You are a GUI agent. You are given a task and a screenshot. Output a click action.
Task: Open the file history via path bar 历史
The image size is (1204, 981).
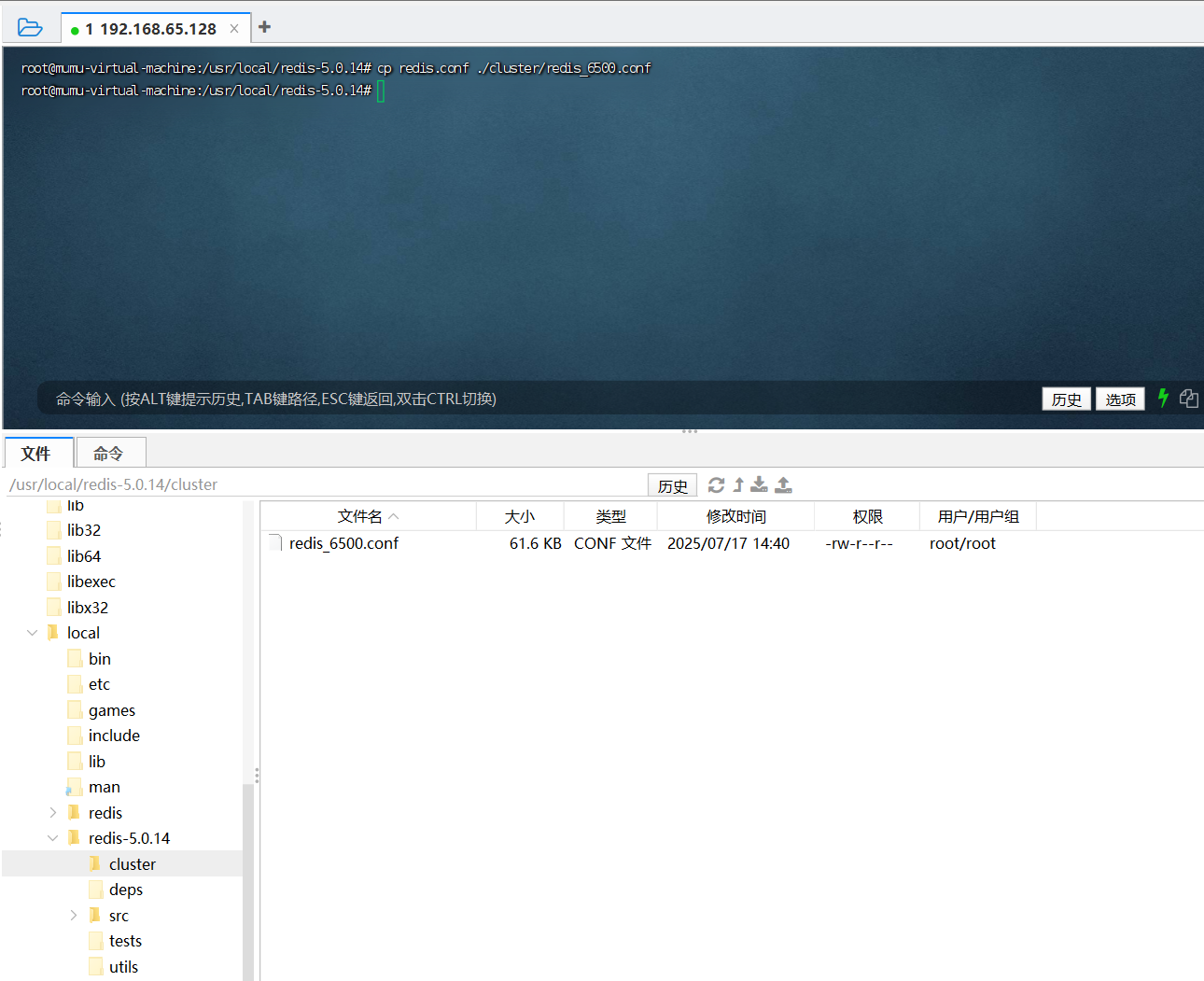pos(672,484)
